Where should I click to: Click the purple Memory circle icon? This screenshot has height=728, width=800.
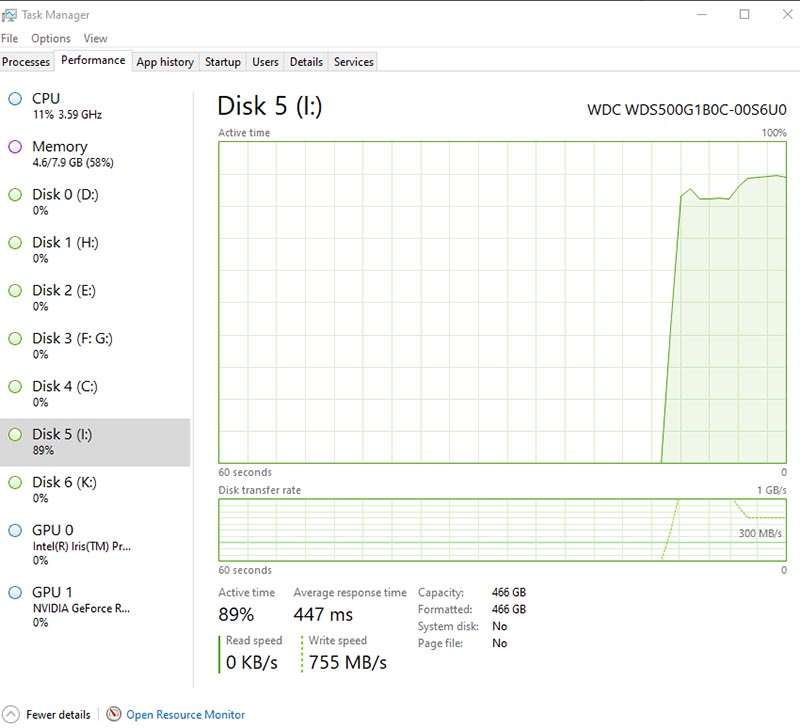tap(15, 146)
